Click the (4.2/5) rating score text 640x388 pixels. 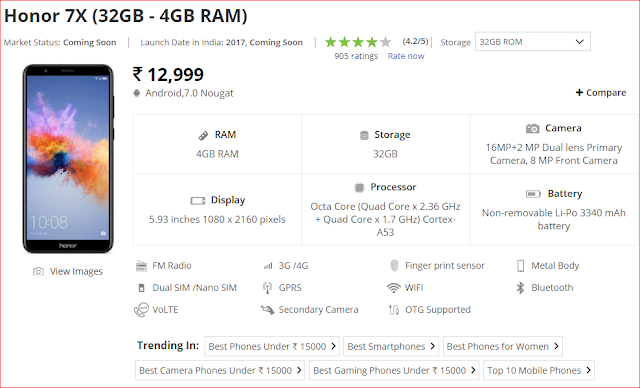click(x=416, y=41)
